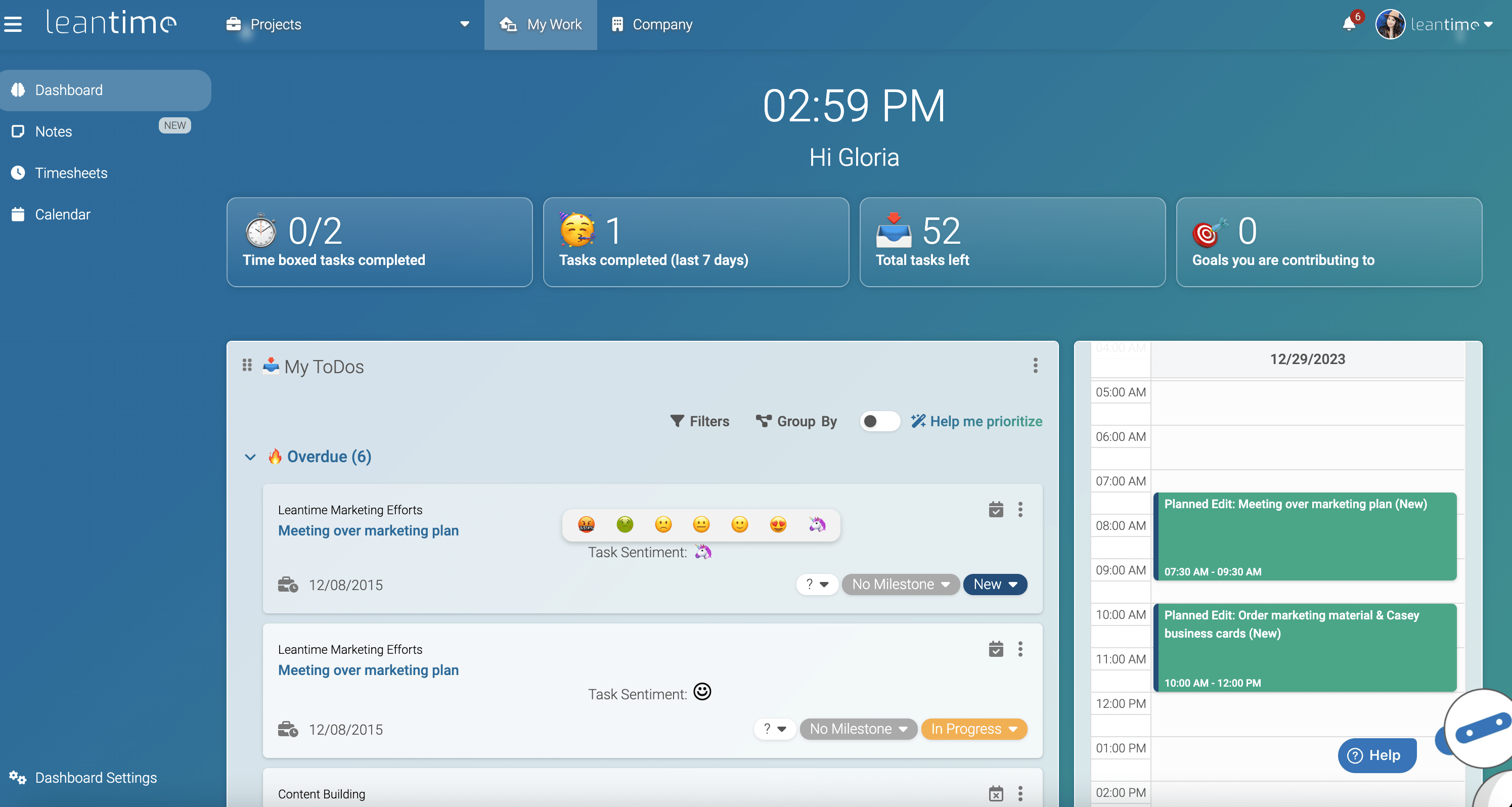This screenshot has height=807, width=1512.
Task: Open the notification bell
Action: pyautogui.click(x=1349, y=24)
